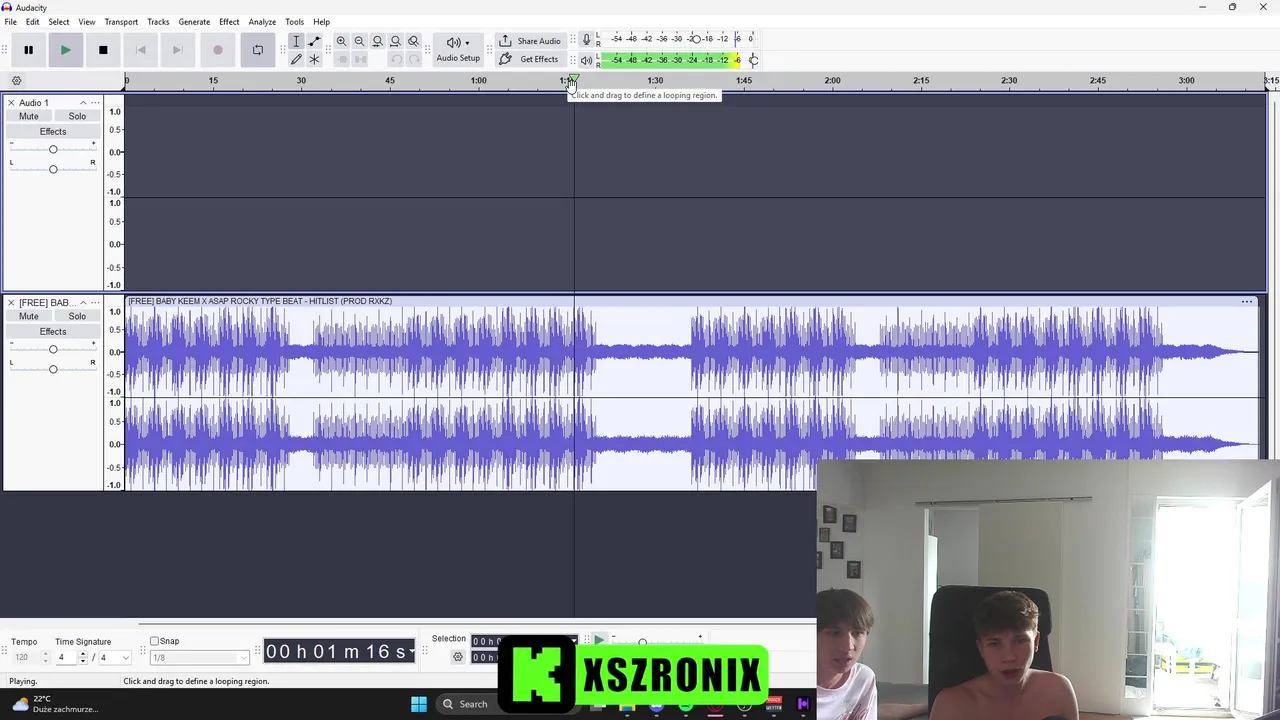Viewport: 1280px width, 720px height.
Task: Click the Redo arrow icon
Action: coord(414,59)
